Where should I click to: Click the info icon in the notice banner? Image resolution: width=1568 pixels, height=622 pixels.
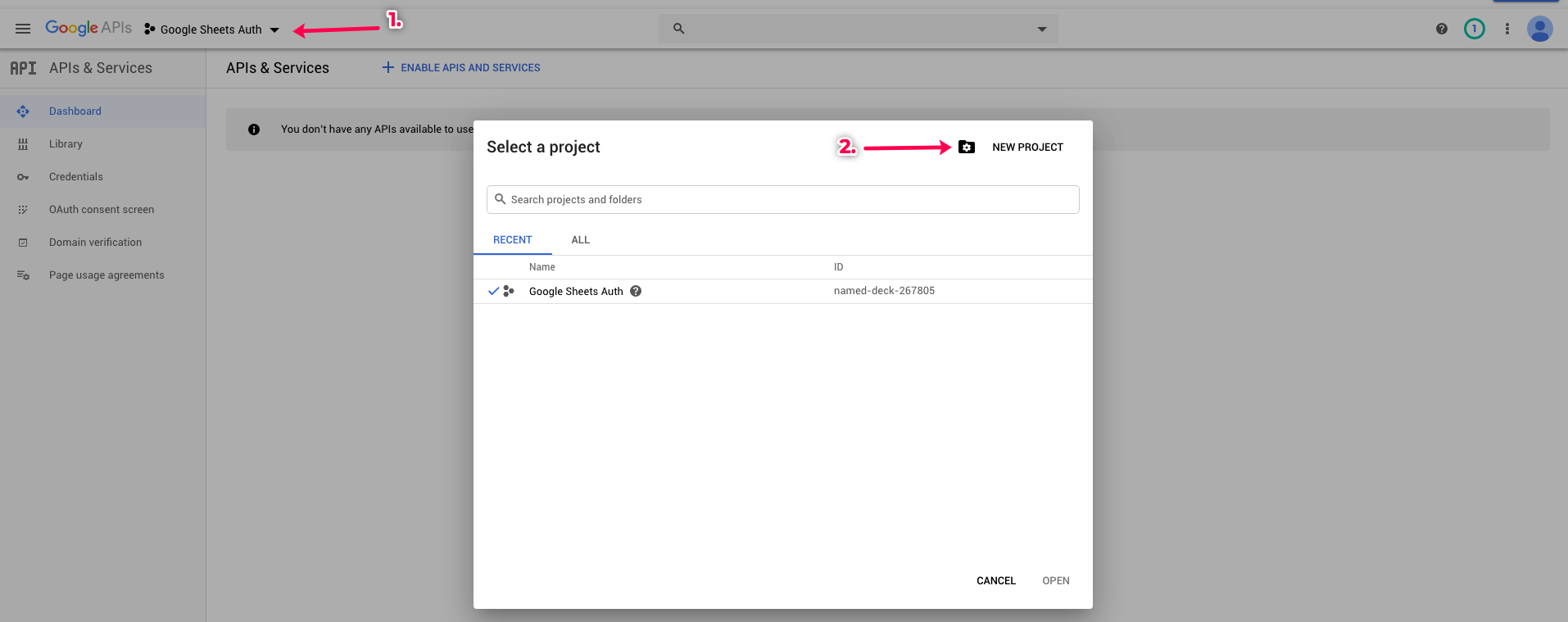pos(254,129)
